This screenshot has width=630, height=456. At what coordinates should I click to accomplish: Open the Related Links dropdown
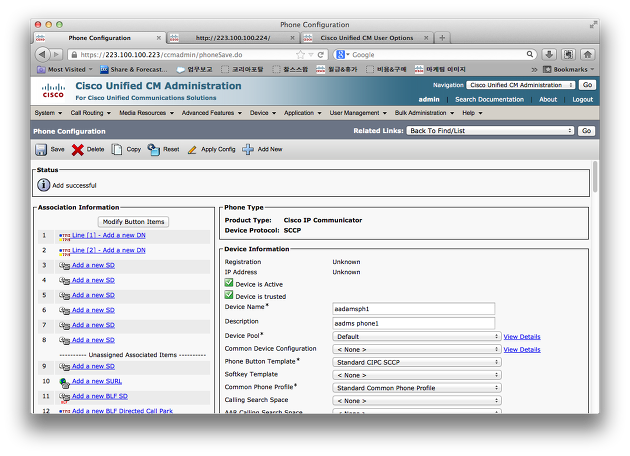point(490,131)
